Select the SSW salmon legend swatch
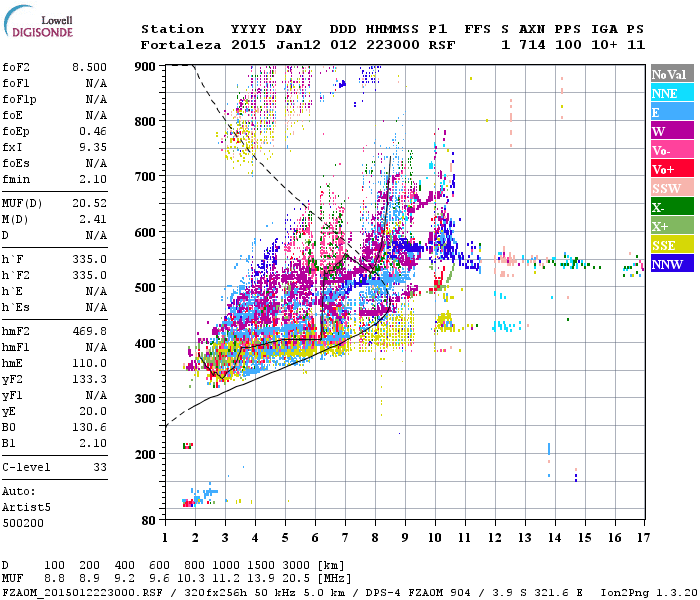 point(672,188)
